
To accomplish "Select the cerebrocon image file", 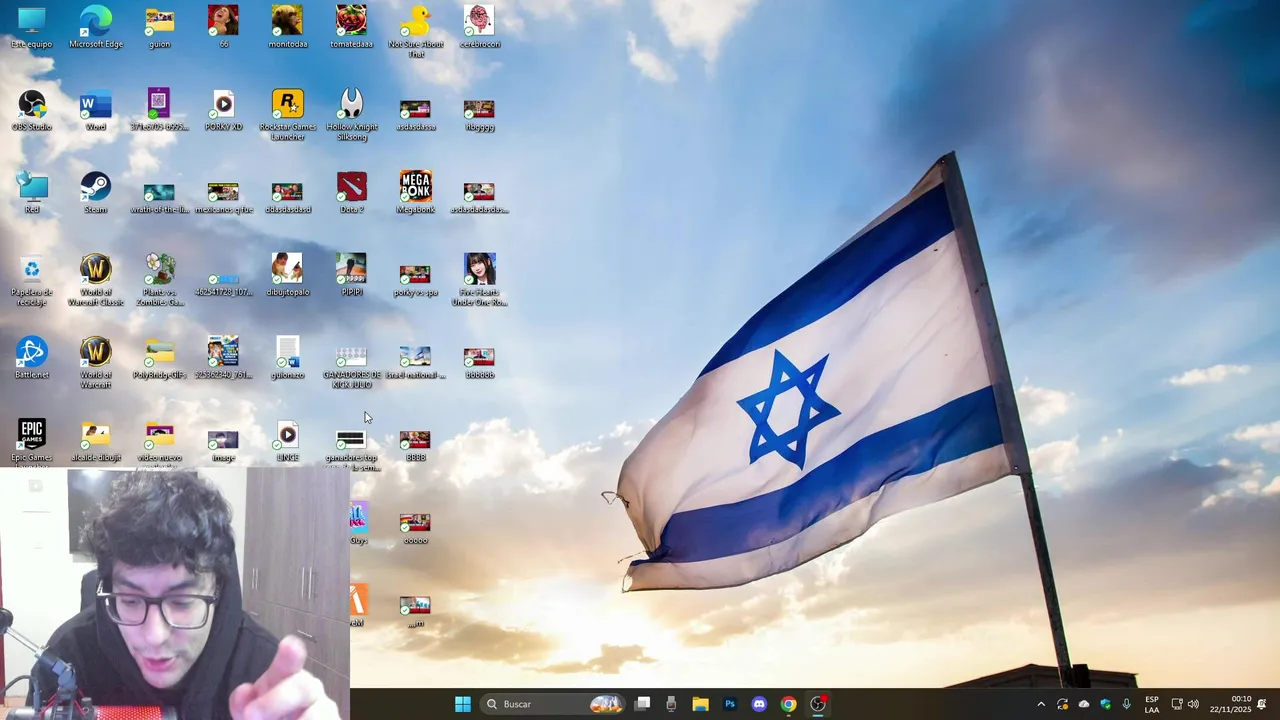I will 479,27.
